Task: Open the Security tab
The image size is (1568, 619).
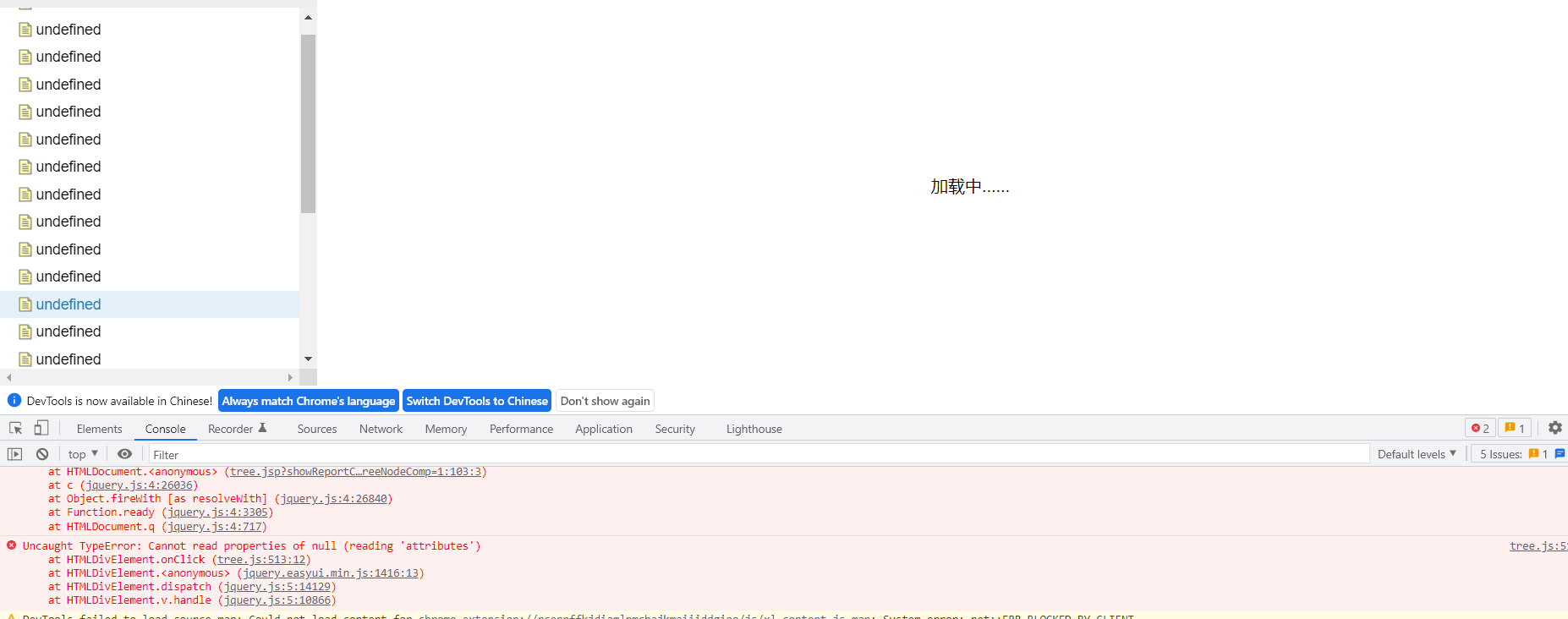Action: [675, 430]
